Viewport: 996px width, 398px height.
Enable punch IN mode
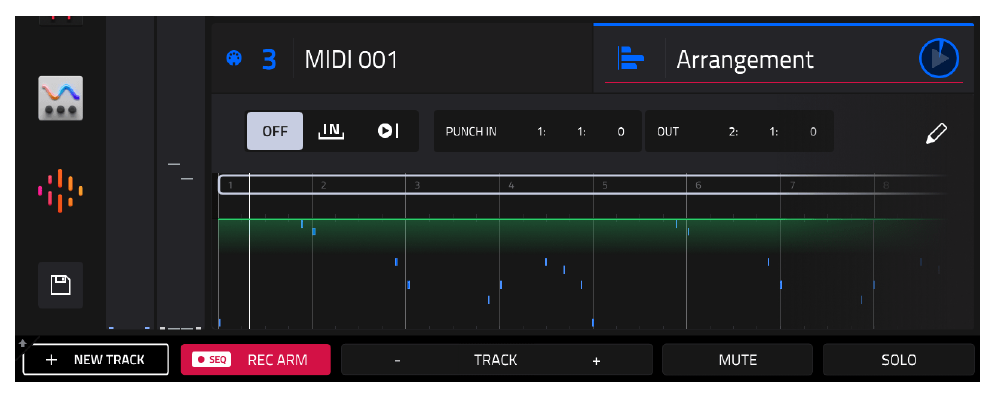331,131
